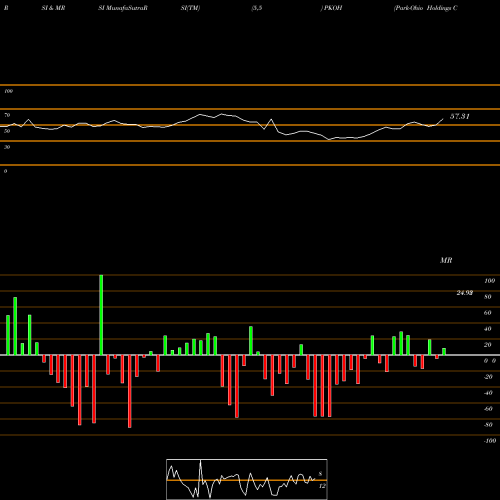Image resolution: width=500 pixels, height=500 pixels.
Task: Click the MR indicator title
Action: coord(446,260)
